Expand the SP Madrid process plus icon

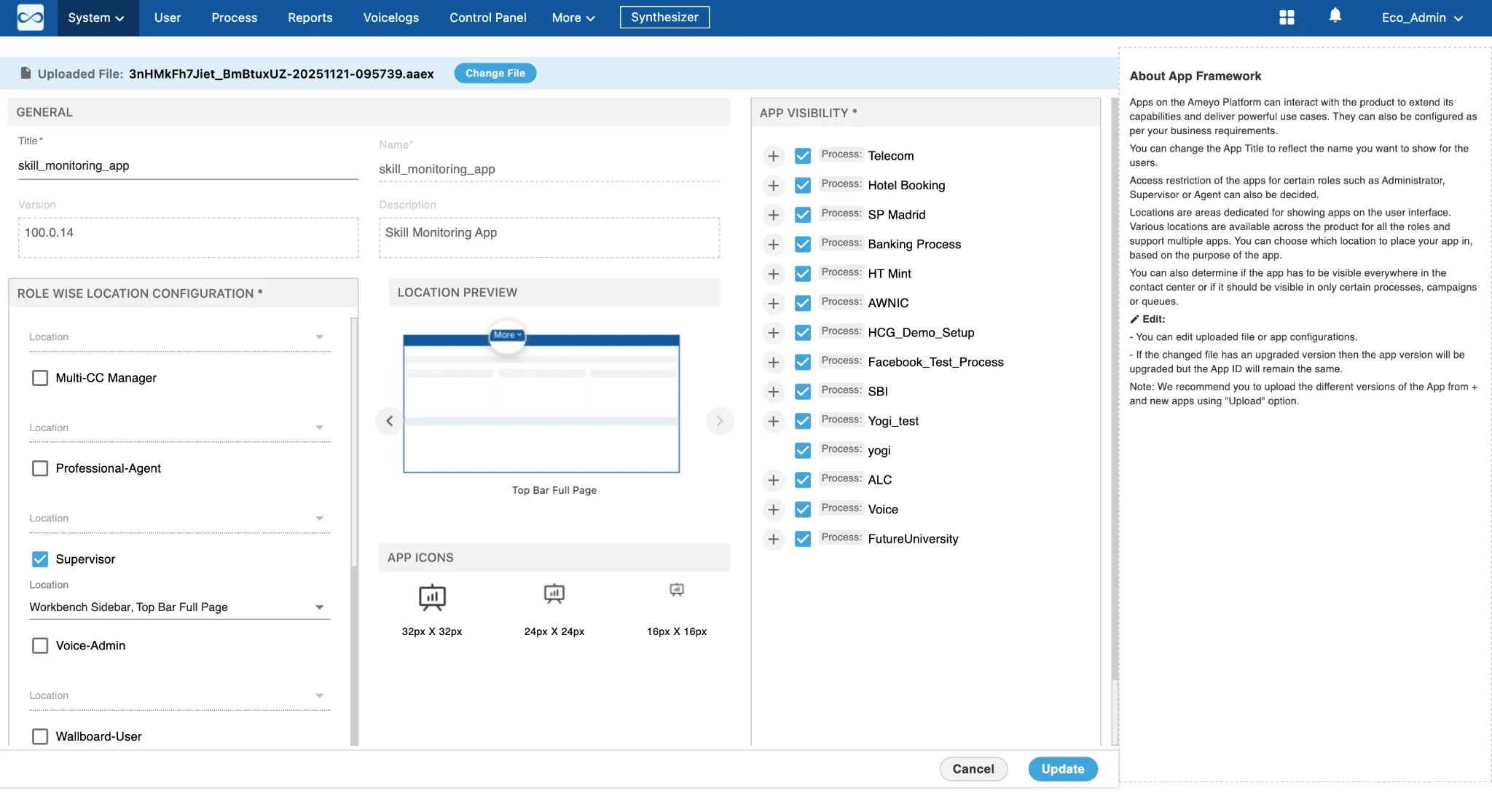point(774,215)
